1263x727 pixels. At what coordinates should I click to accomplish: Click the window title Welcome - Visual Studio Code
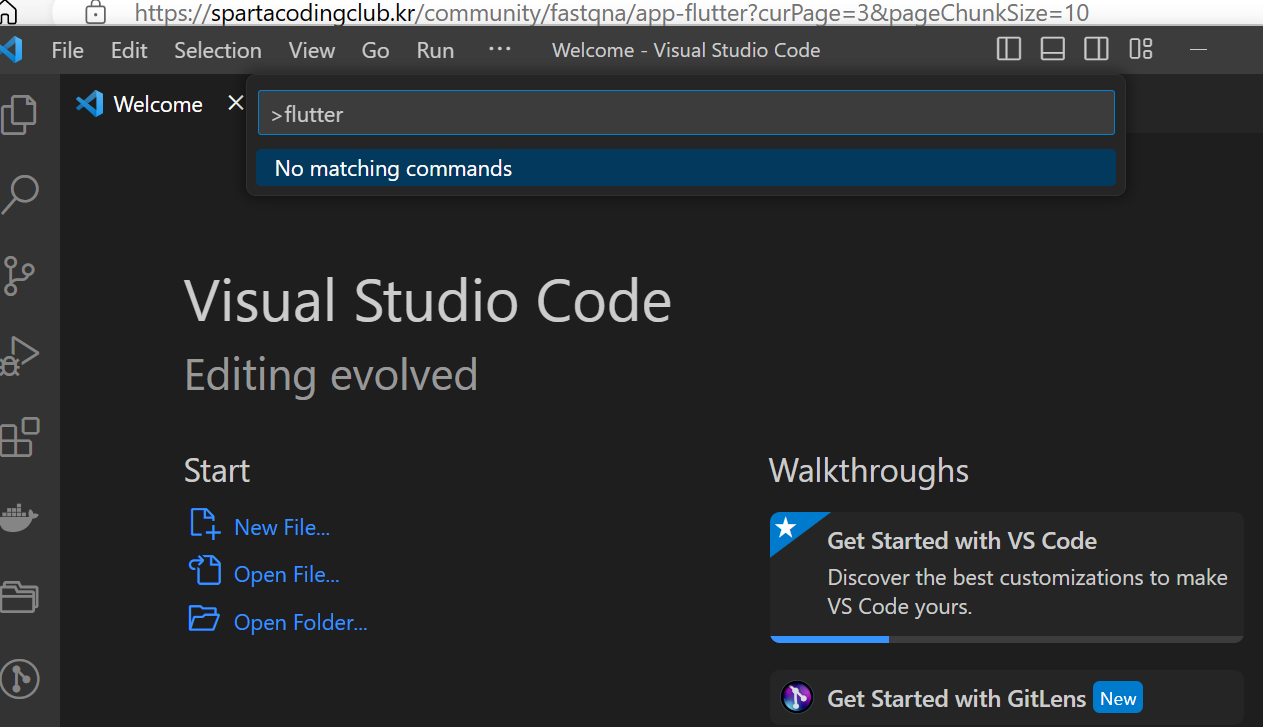tap(686, 50)
